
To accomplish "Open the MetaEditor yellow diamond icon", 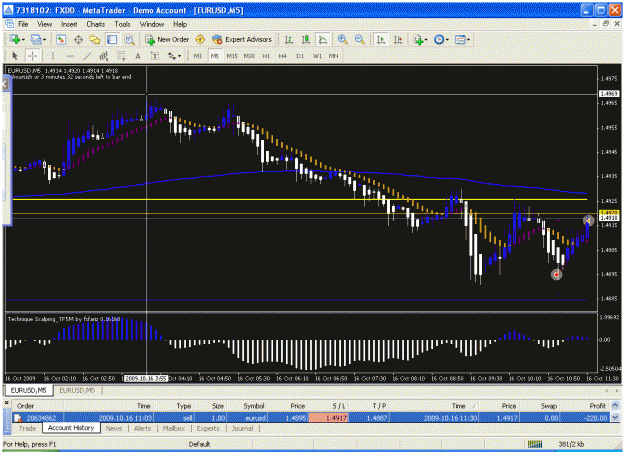I will (200, 39).
